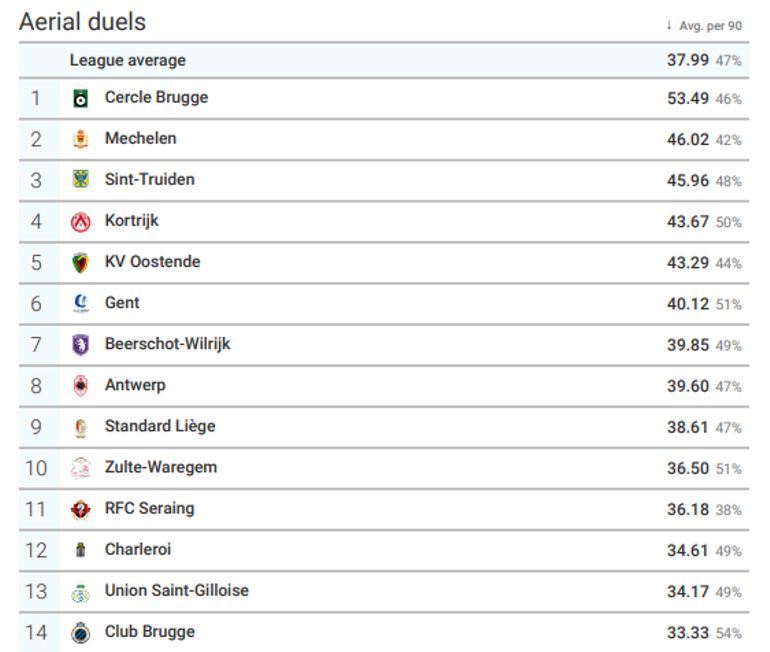Select the Charleroi team name
770x652 pixels.
point(138,549)
